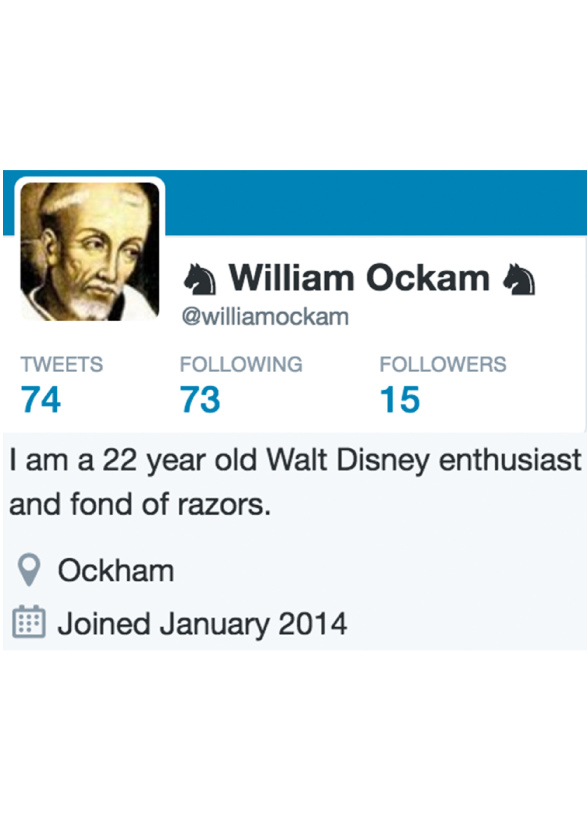
Task: Click the William Ockam profile portrait thumbnail
Action: 90,251
